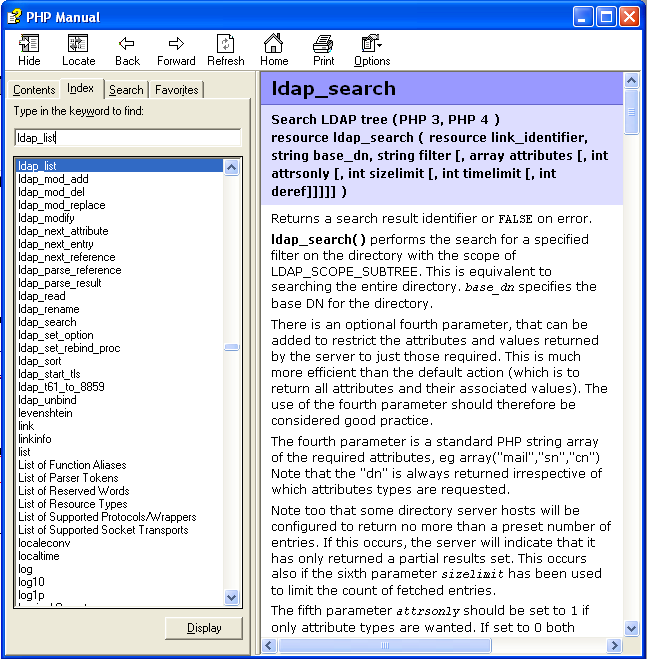Select ldap_unbind index entry
Viewport: 647px width, 659px height.
tap(47, 400)
